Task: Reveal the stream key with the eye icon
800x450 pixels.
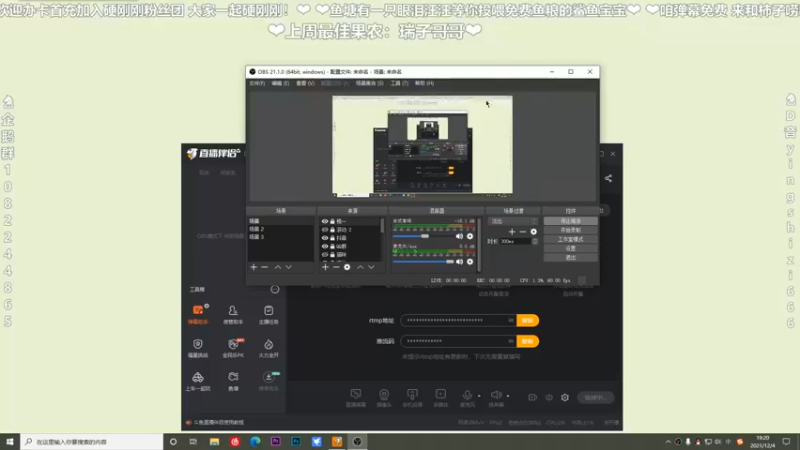Action: pos(510,341)
